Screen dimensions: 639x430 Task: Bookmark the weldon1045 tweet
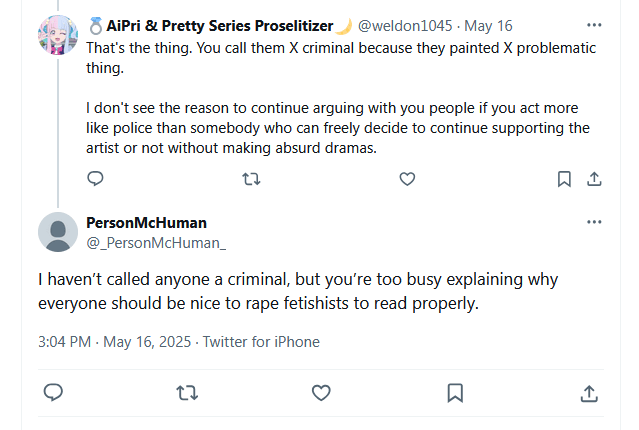pyautogui.click(x=564, y=179)
